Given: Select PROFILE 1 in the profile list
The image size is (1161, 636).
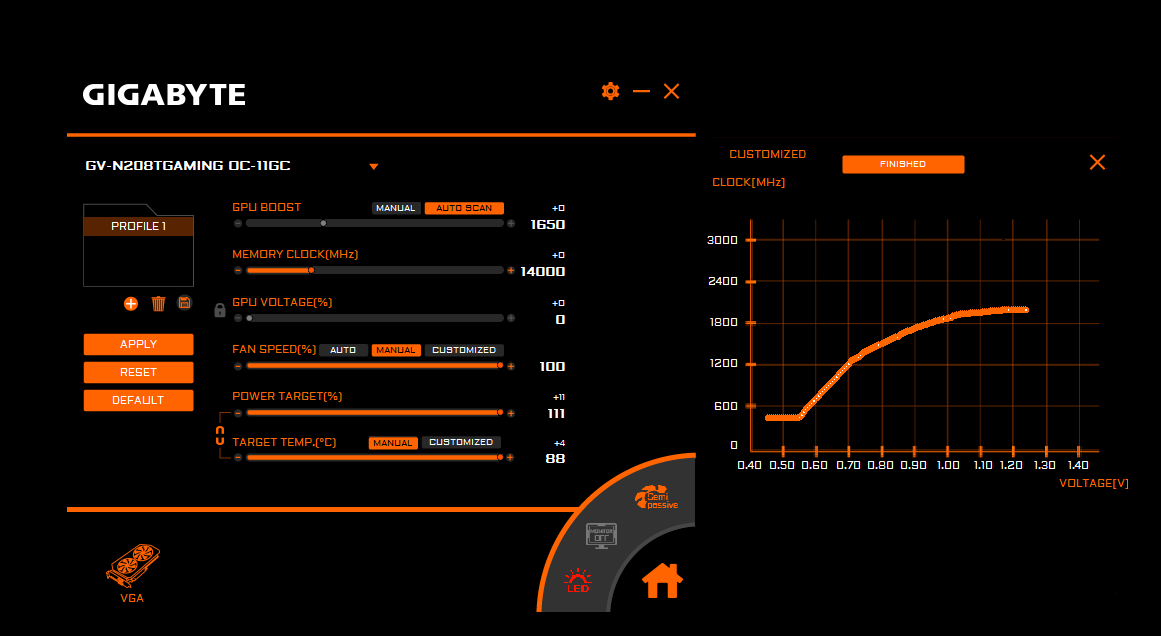Looking at the screenshot, I should tap(138, 226).
